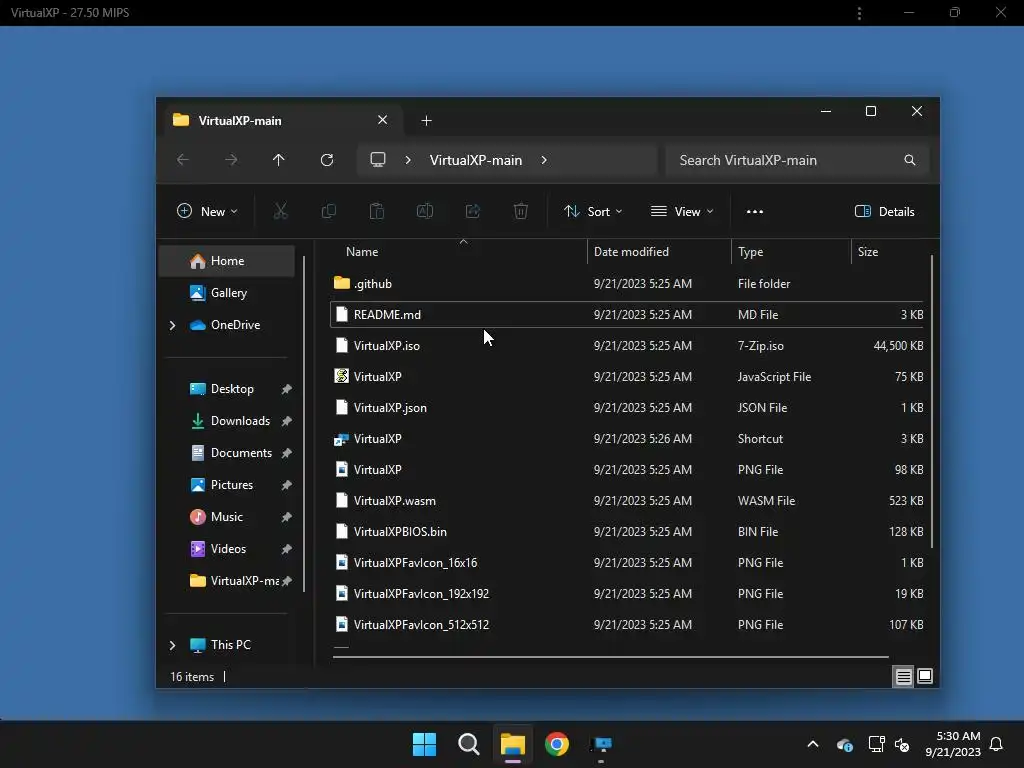1024x768 pixels.
Task: Click the chevron after VirtualXP-main in address bar
Action: point(544,160)
